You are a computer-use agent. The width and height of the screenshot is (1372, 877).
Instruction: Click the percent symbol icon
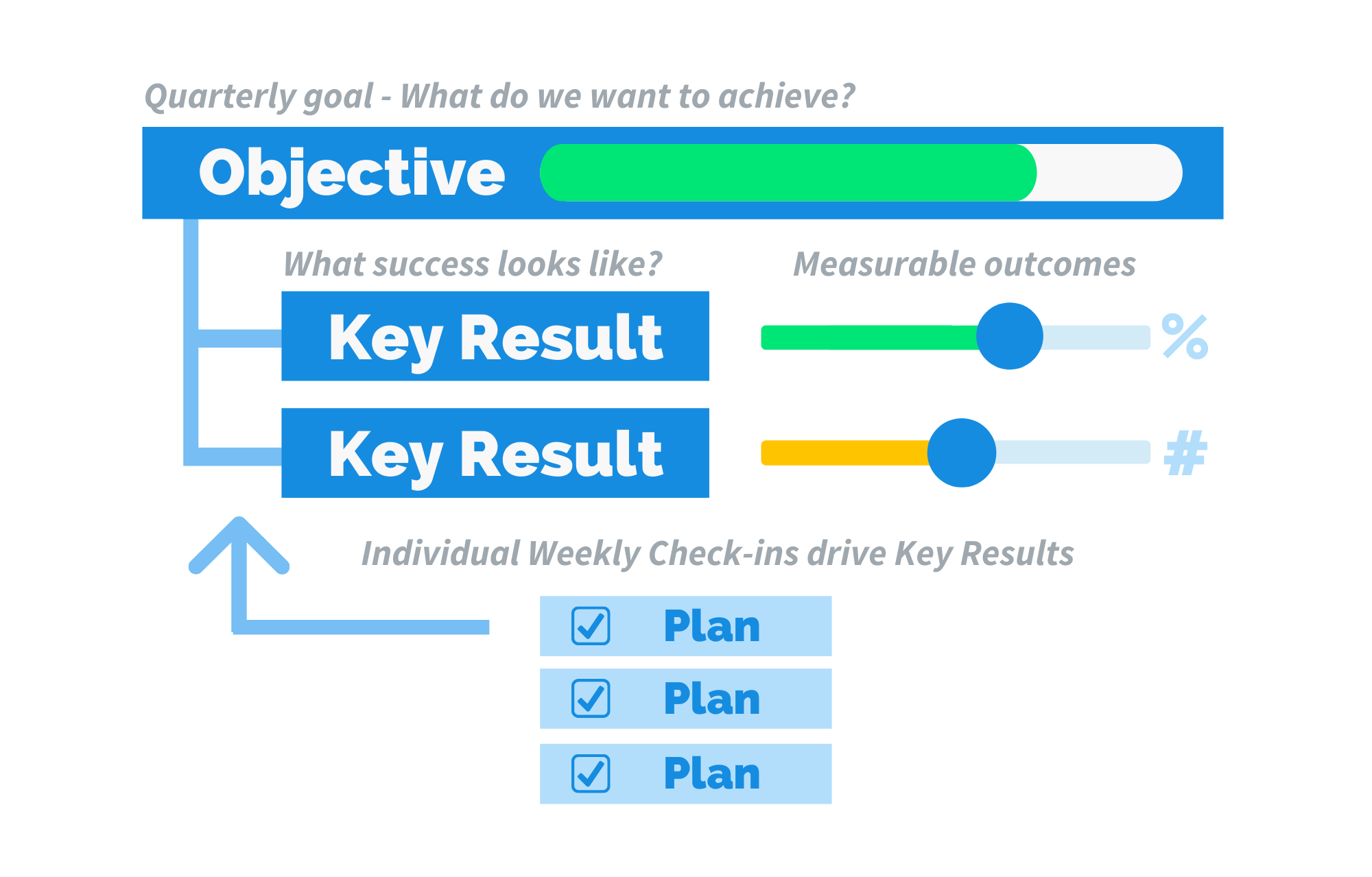[1185, 336]
